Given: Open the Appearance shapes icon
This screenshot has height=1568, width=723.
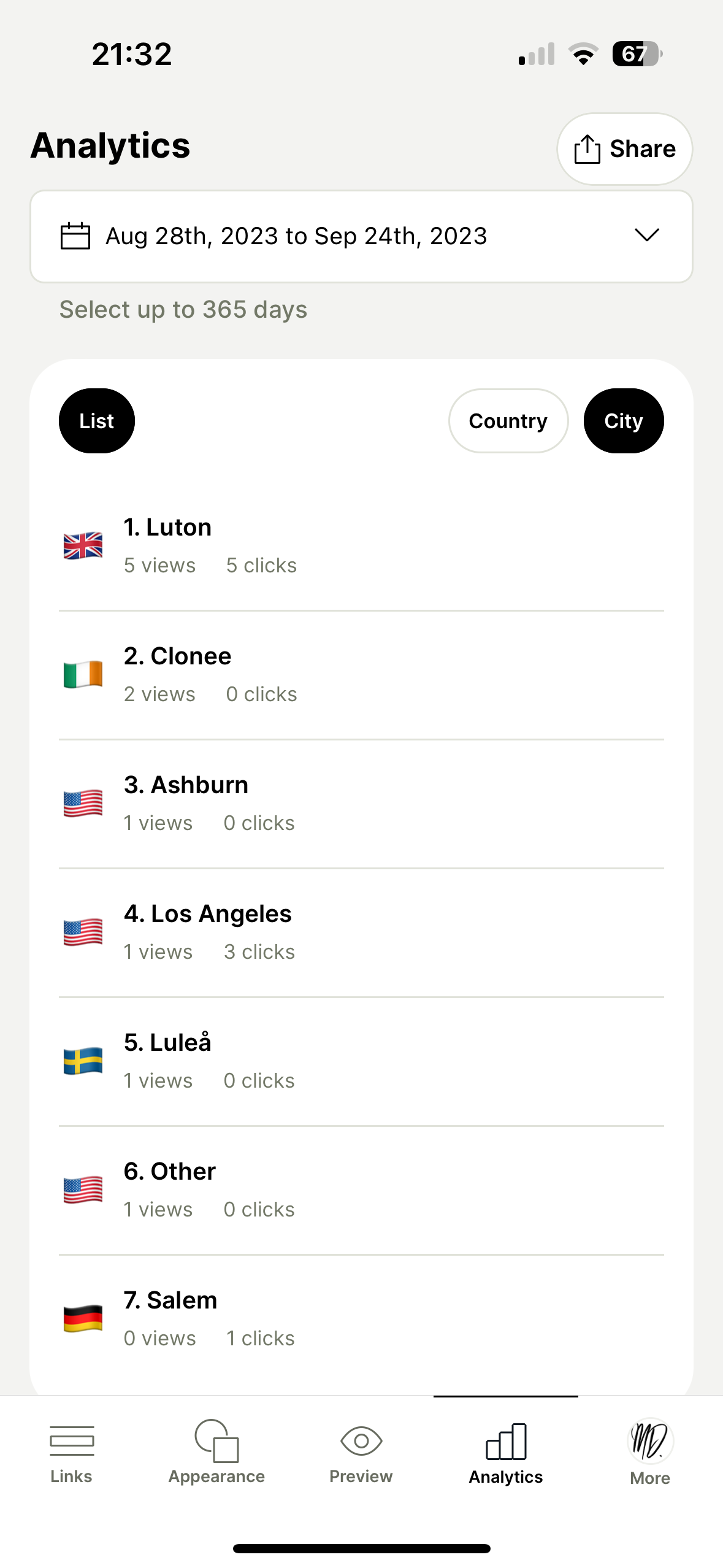Looking at the screenshot, I should pyautogui.click(x=216, y=1440).
